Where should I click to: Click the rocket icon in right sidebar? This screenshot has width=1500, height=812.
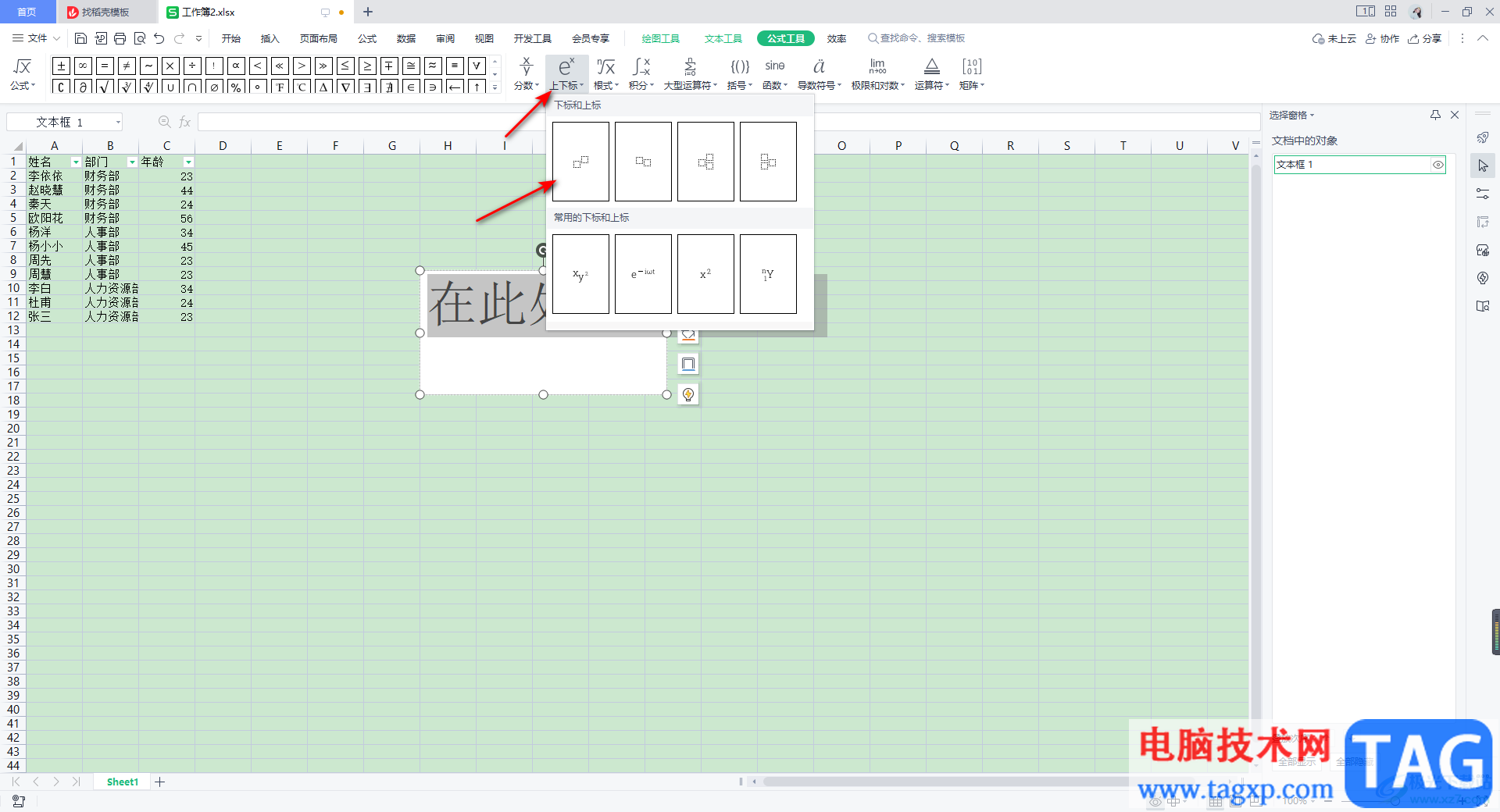[1483, 137]
